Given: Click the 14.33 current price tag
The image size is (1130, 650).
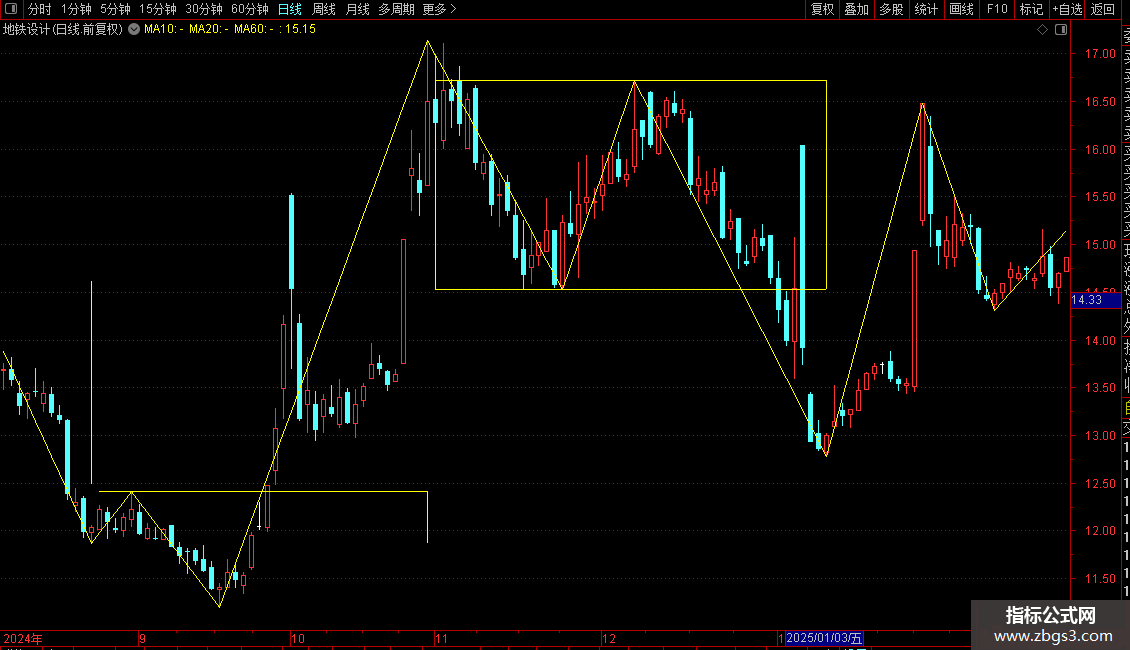Looking at the screenshot, I should pos(1095,300).
